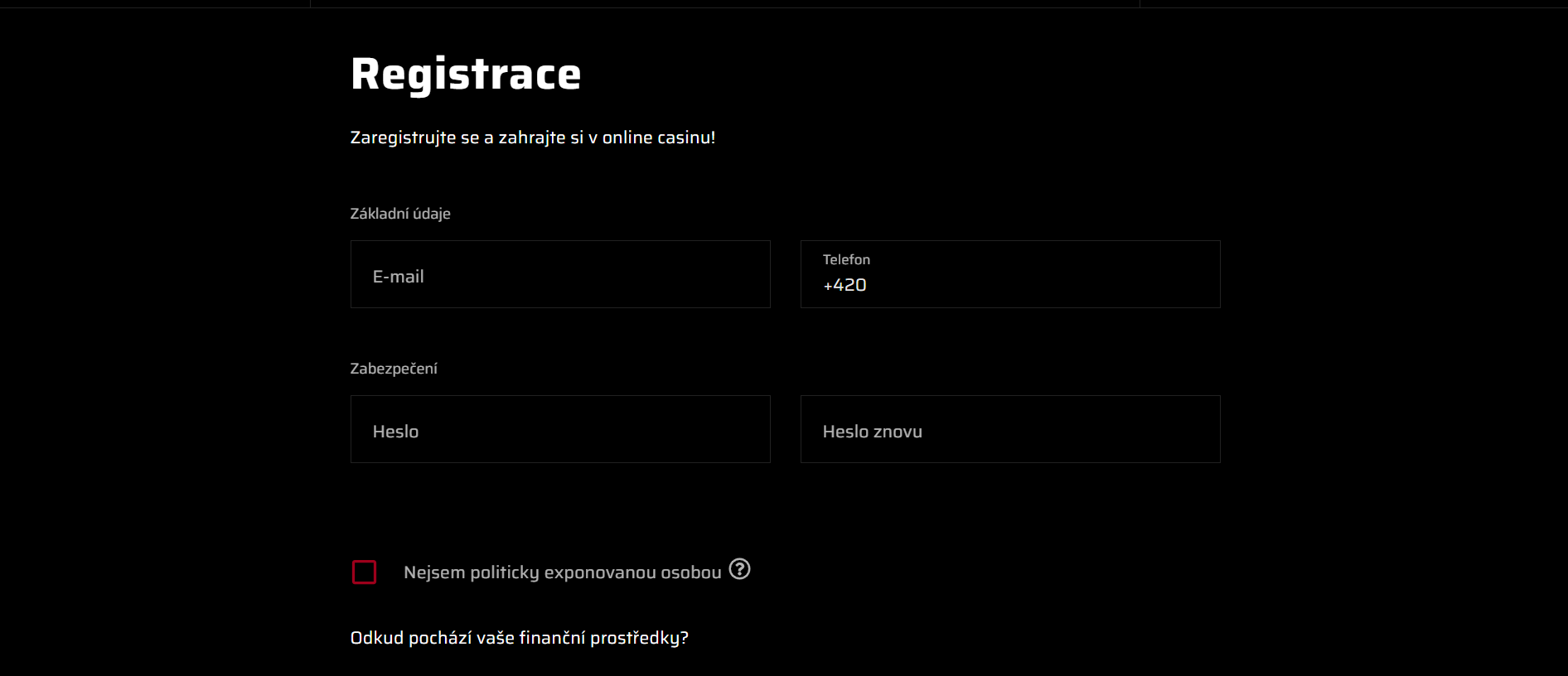This screenshot has width=1568, height=676.
Task: Click the Zabezpečení section label
Action: tap(394, 369)
